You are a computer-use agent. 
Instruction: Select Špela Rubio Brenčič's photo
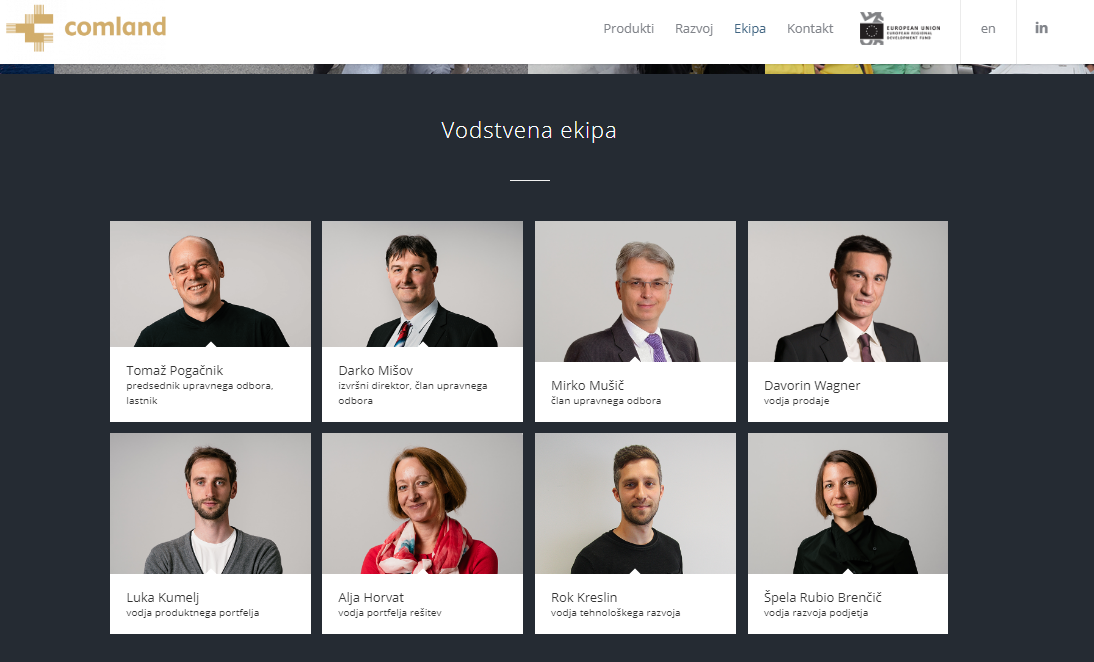point(848,504)
